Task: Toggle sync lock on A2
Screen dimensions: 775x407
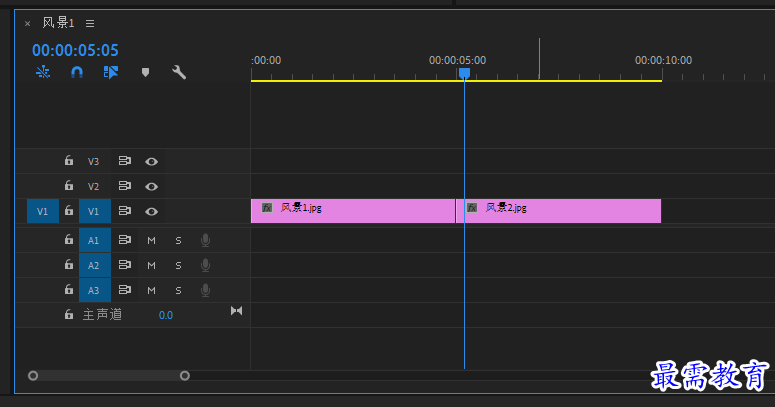Action: coord(125,265)
